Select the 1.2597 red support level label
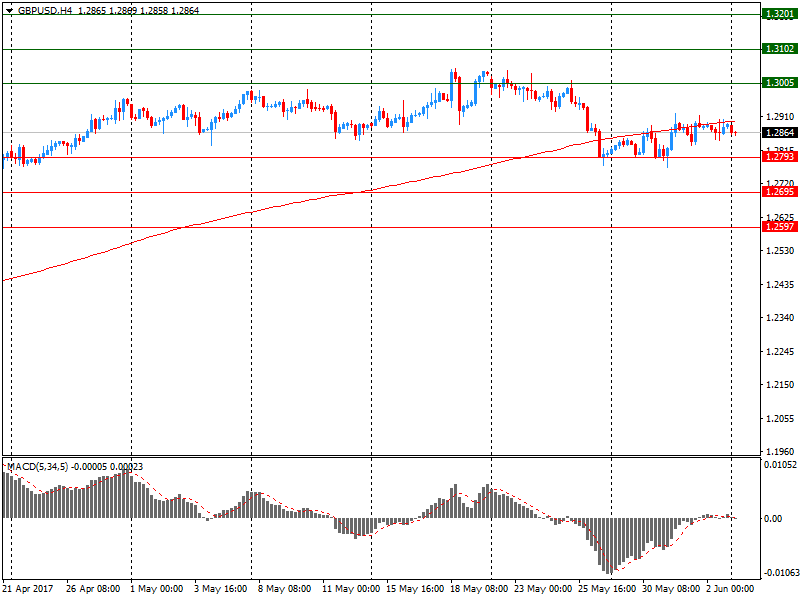The width and height of the screenshot is (800, 600). tap(780, 227)
